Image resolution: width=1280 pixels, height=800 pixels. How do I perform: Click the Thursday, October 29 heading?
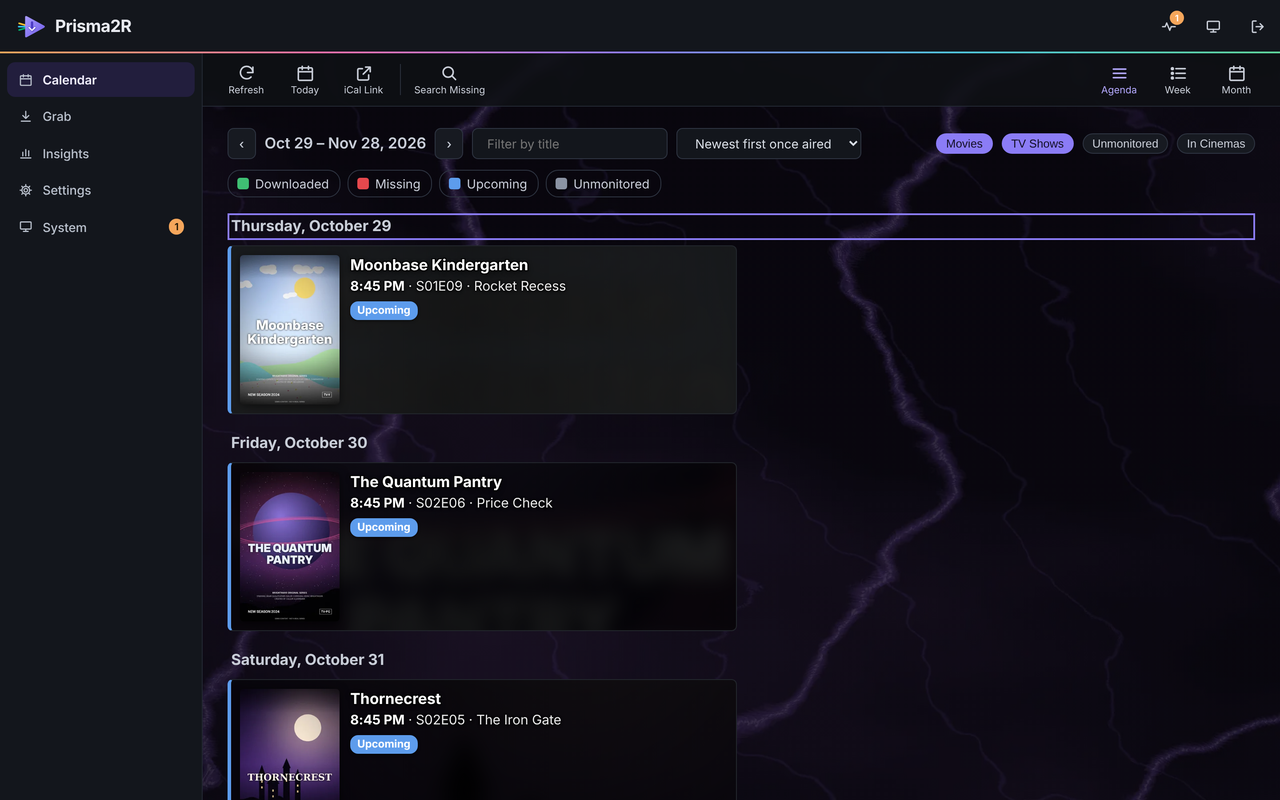coord(741,226)
